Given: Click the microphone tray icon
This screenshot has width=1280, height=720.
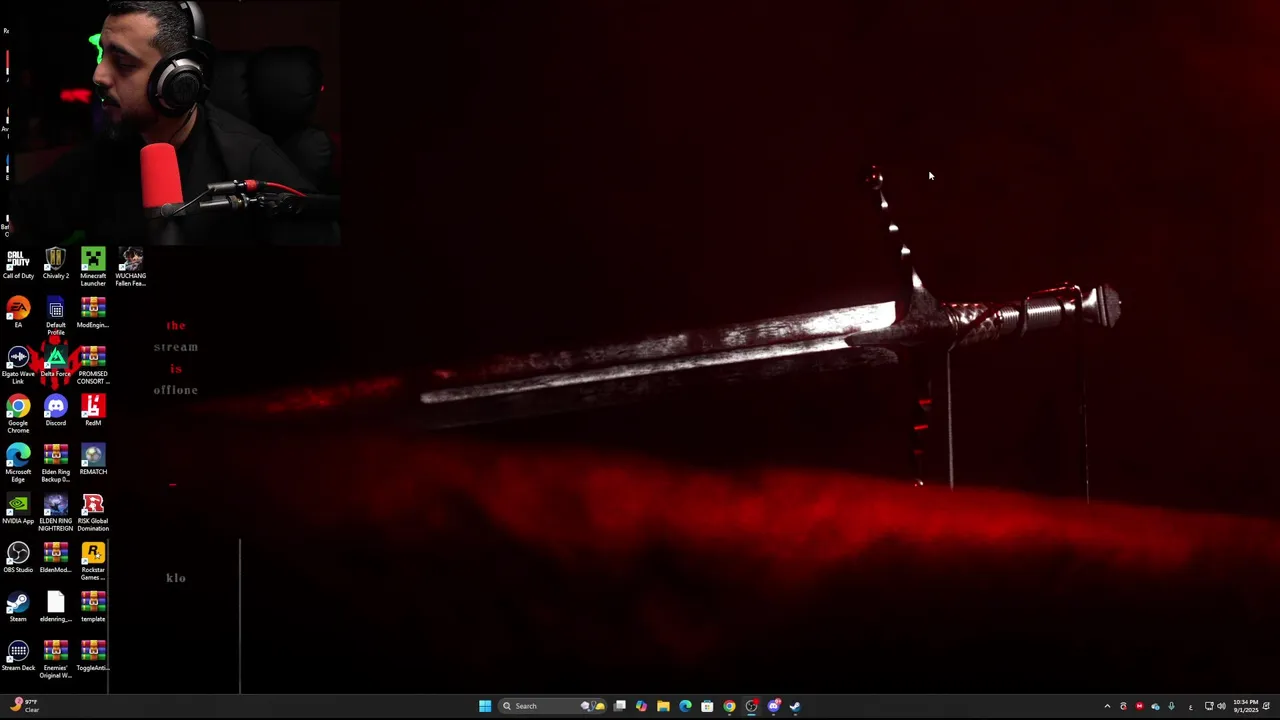Looking at the screenshot, I should 1171,706.
